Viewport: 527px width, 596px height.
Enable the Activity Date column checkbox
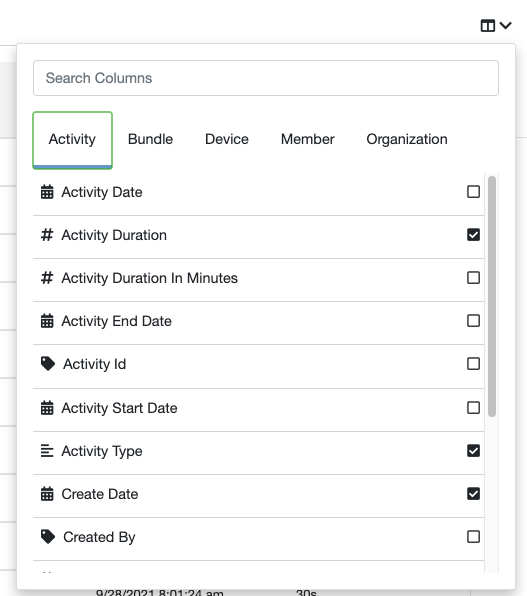(x=473, y=192)
